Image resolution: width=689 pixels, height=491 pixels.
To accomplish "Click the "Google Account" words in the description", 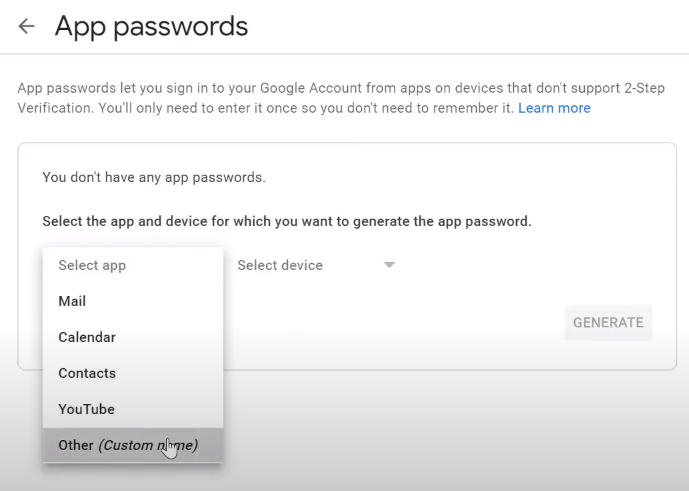I will point(301,88).
